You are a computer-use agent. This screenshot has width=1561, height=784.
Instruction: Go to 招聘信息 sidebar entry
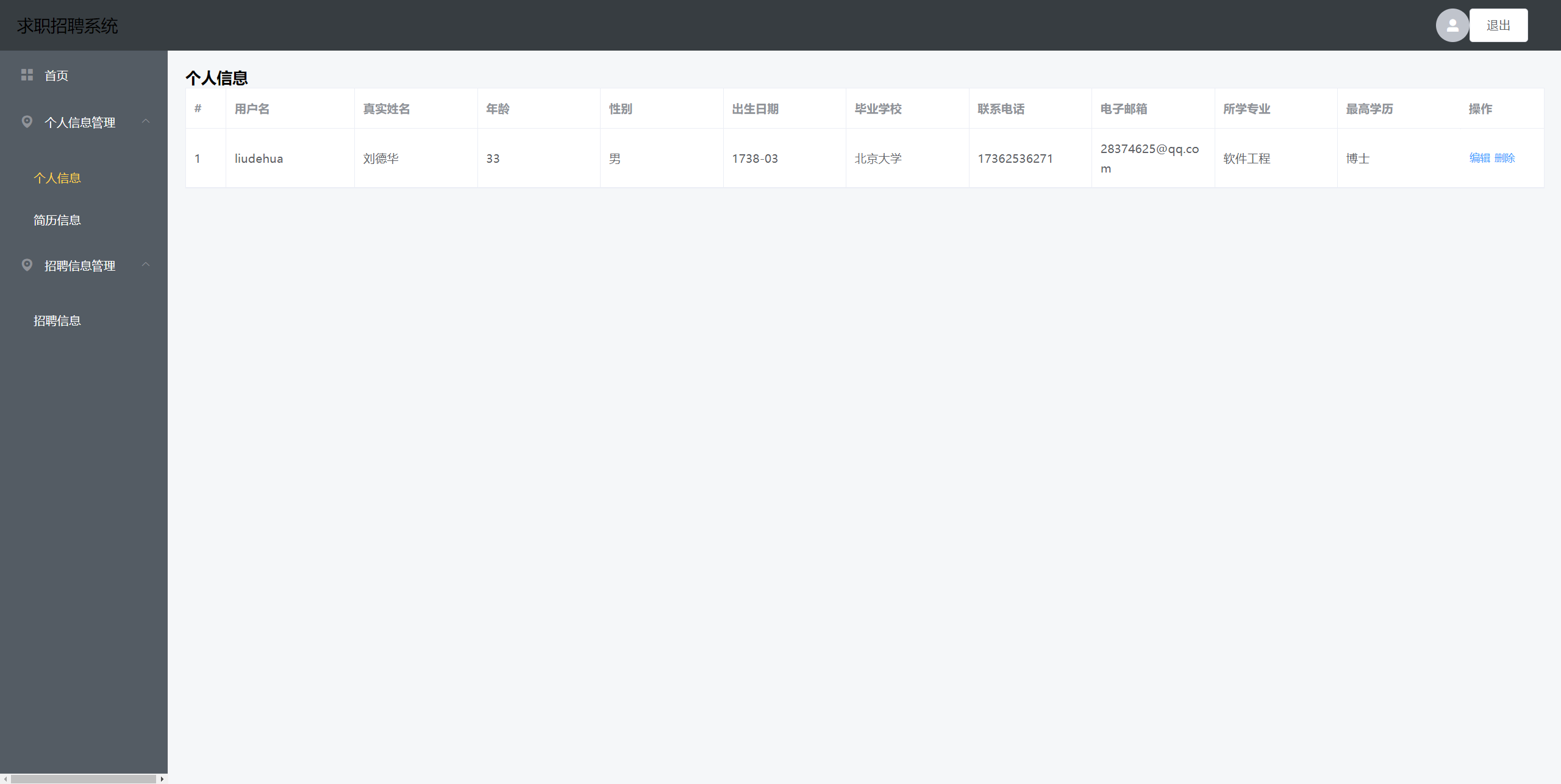click(x=57, y=321)
